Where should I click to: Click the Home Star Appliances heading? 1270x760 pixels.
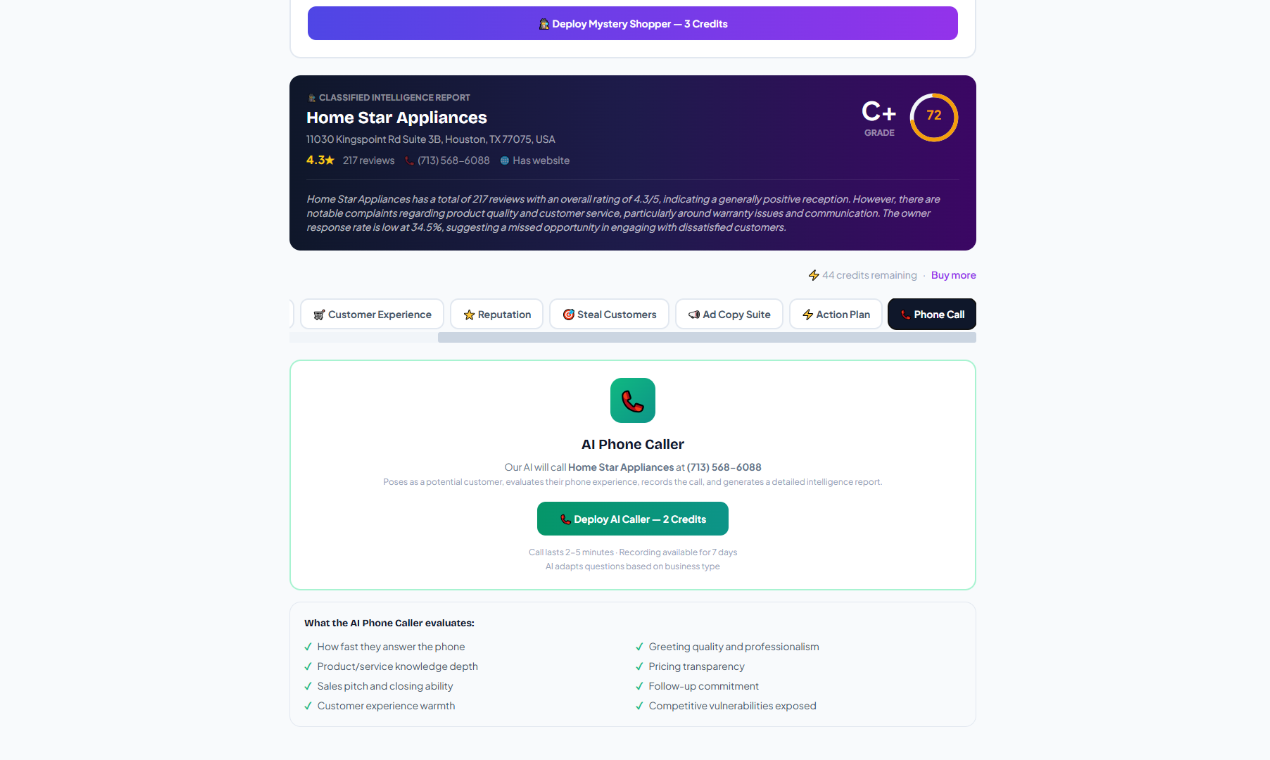point(397,118)
